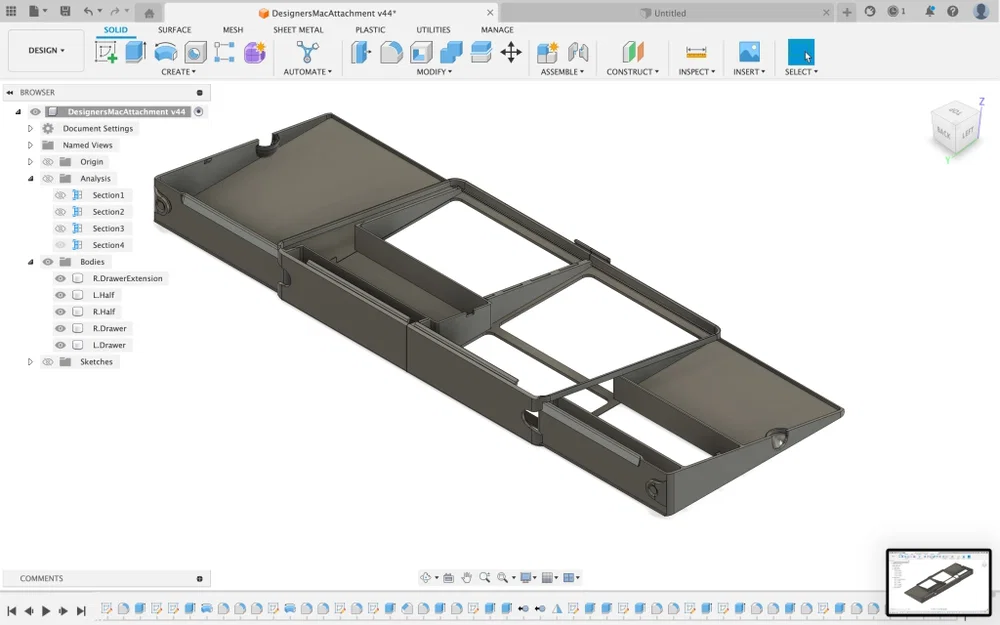This screenshot has height=625, width=1000.
Task: Click the Save disk icon
Action: 65,11
